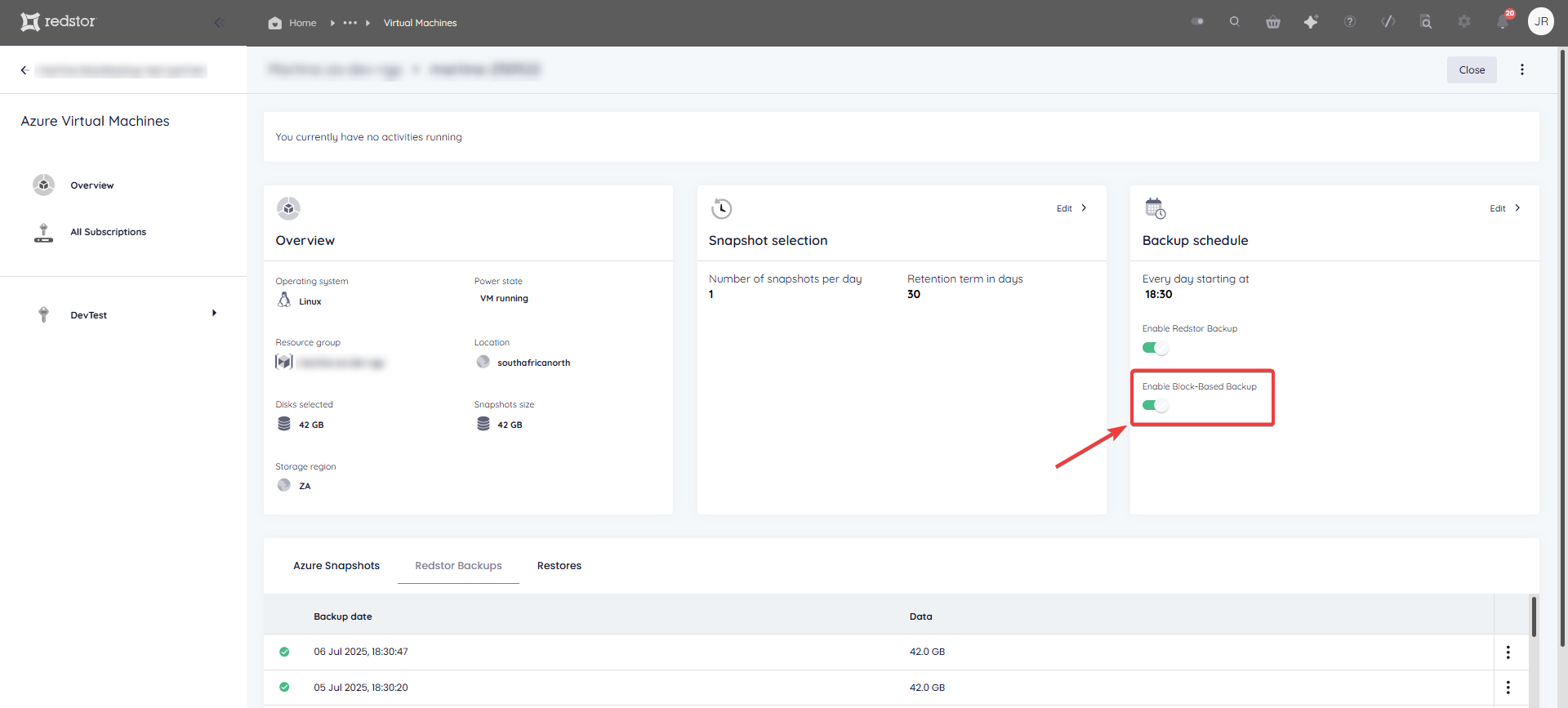This screenshot has height=708, width=1568.
Task: Click the Redstor logo
Action: 58,22
